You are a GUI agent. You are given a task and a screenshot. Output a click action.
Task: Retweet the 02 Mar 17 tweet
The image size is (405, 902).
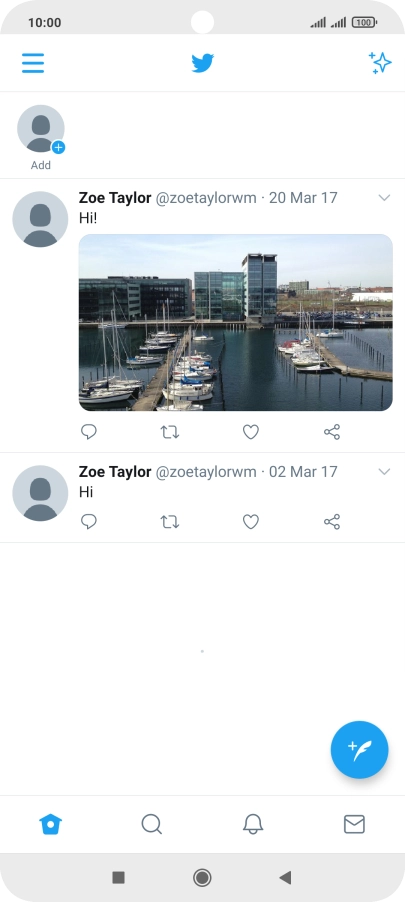coord(170,522)
